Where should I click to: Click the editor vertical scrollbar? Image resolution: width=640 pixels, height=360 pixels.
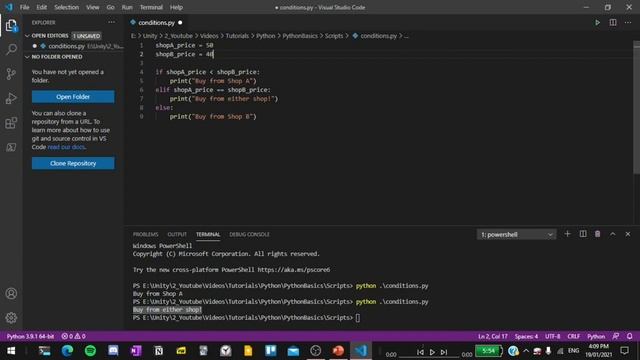636,108
